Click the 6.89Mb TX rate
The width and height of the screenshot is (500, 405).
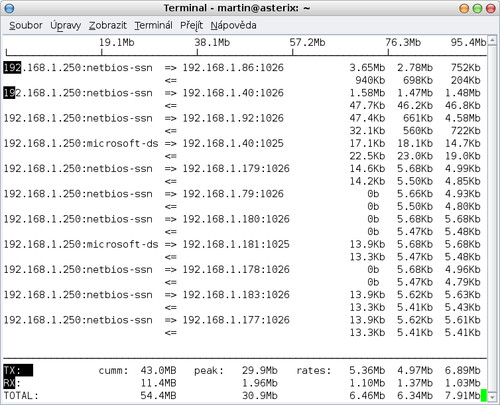pyautogui.click(x=463, y=371)
